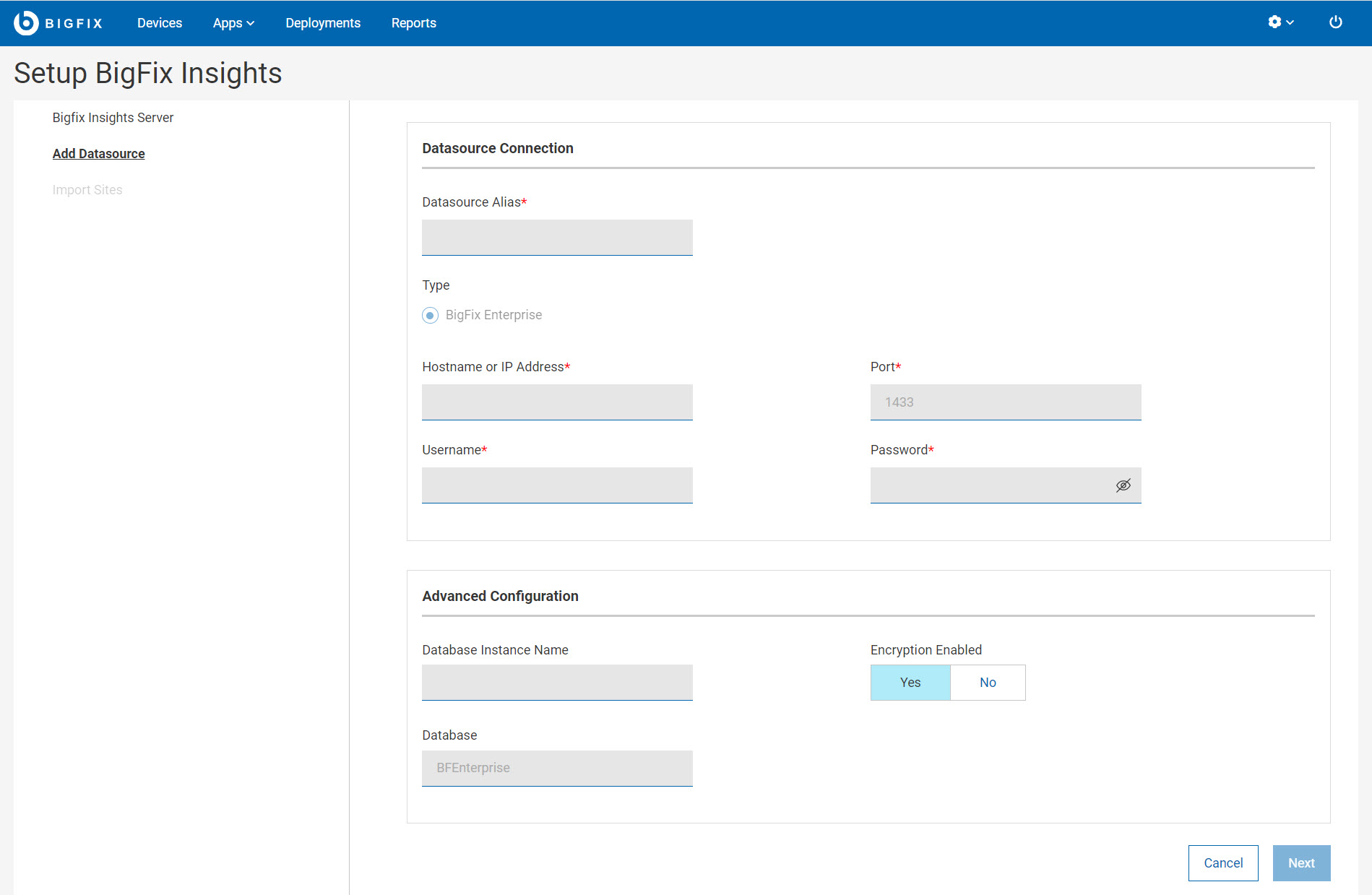This screenshot has height=895, width=1372.
Task: Select Add Datasource step
Action: point(98,154)
